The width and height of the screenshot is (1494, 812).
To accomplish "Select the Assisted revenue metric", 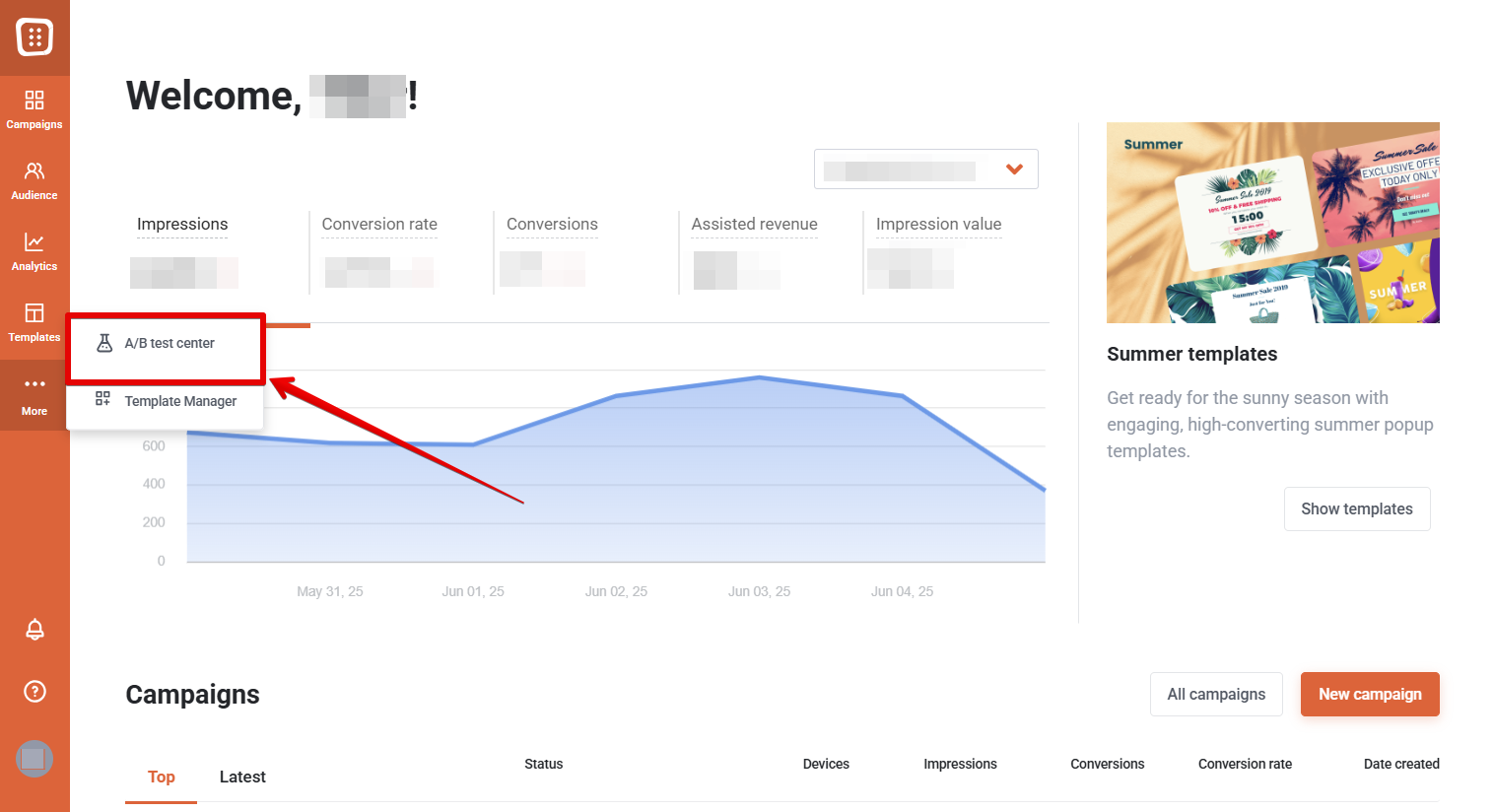I will [x=754, y=225].
